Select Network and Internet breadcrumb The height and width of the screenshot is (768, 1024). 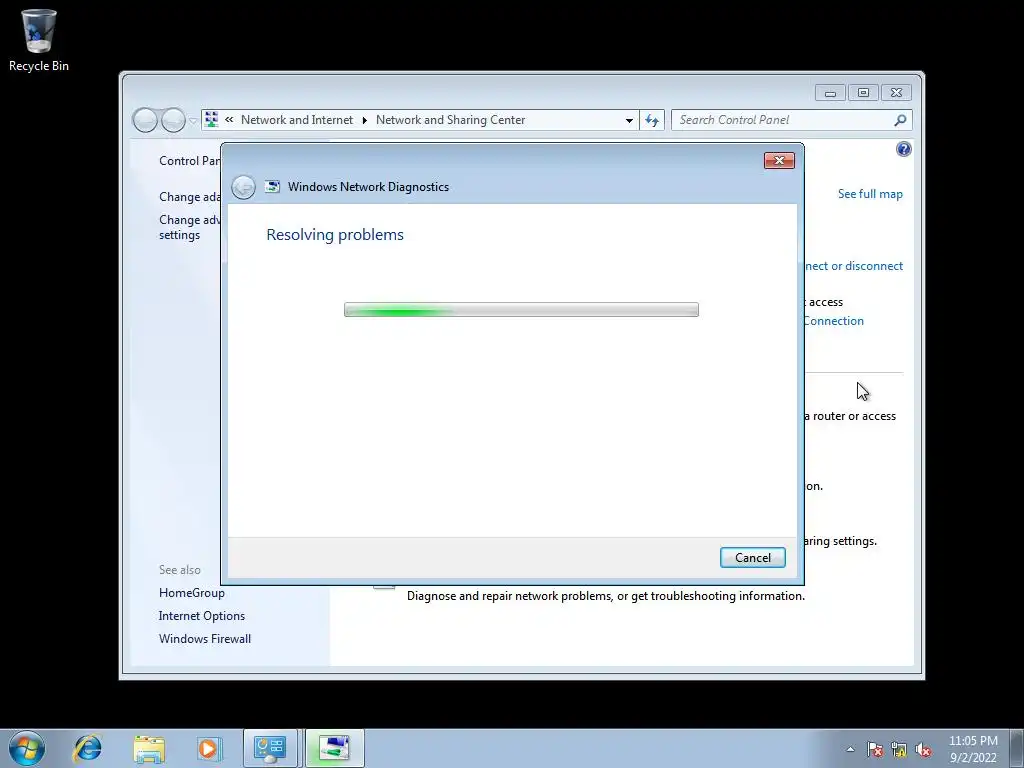coord(296,120)
